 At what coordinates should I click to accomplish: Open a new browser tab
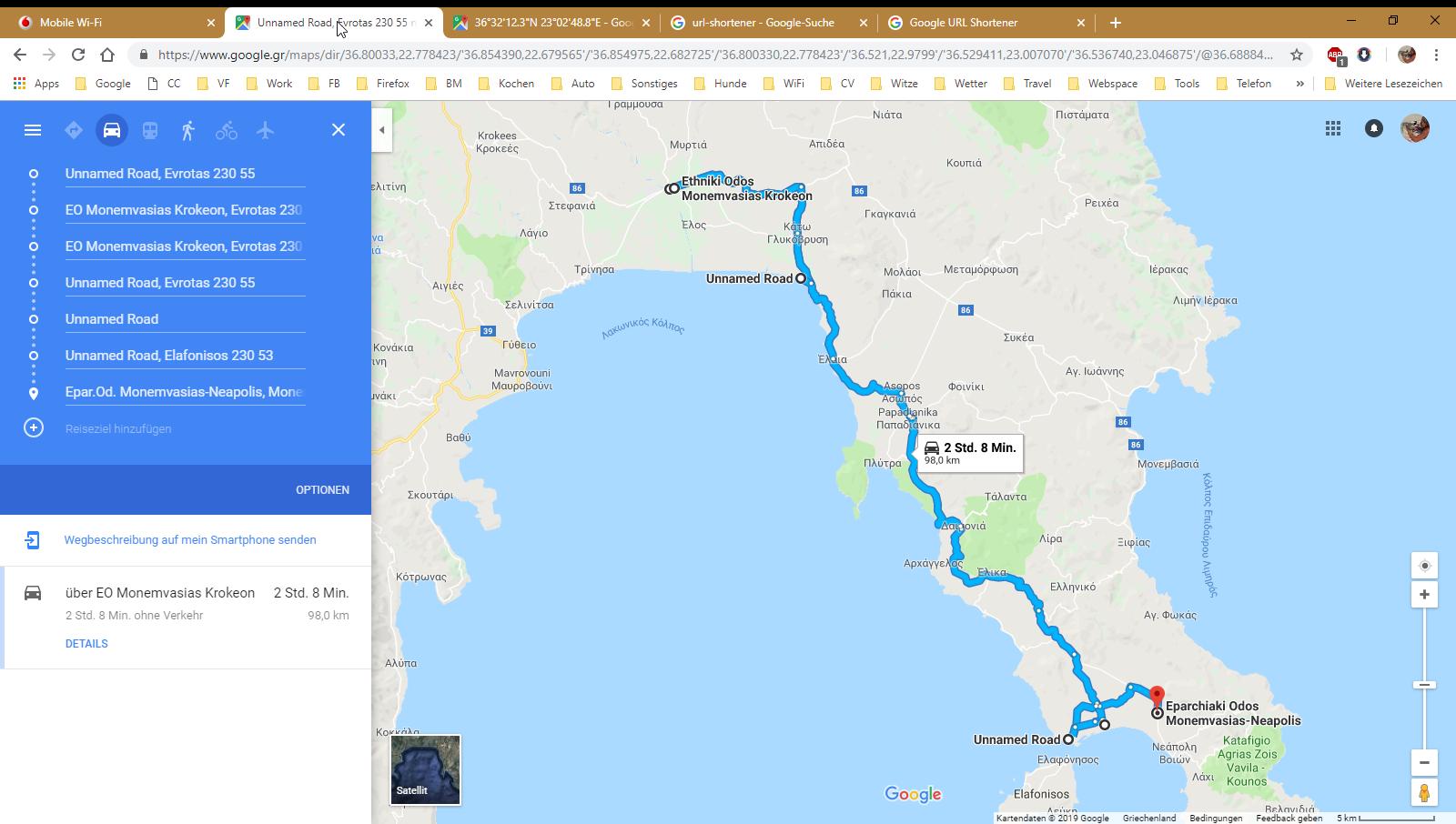point(1116,23)
